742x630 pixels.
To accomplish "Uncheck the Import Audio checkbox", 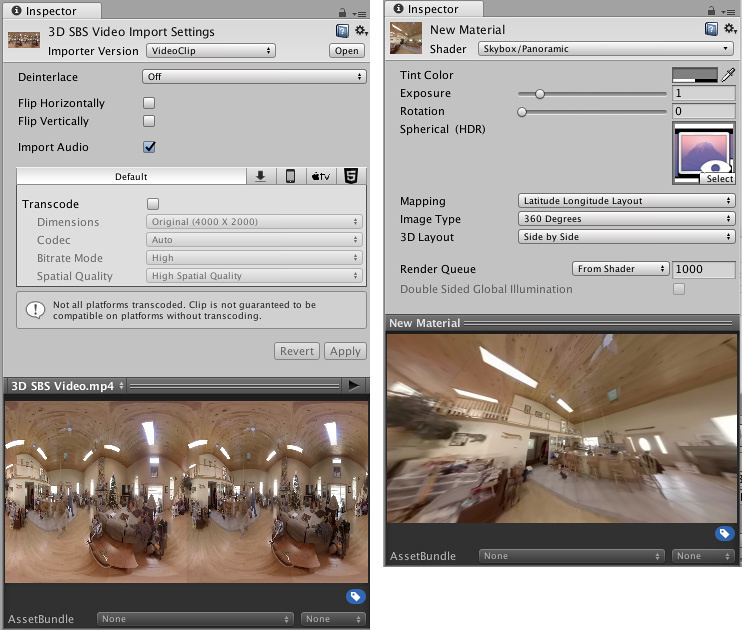I will click(x=149, y=147).
